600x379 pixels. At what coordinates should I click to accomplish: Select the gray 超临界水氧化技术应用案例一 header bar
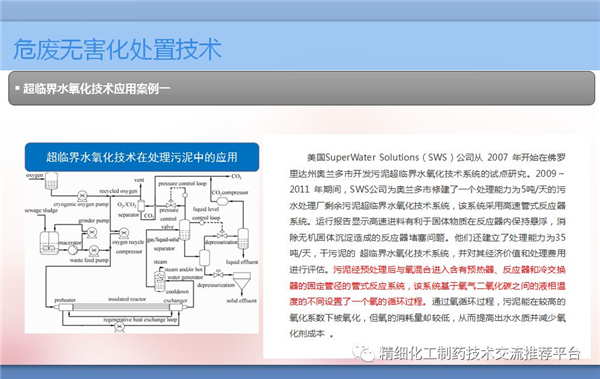click(302, 88)
